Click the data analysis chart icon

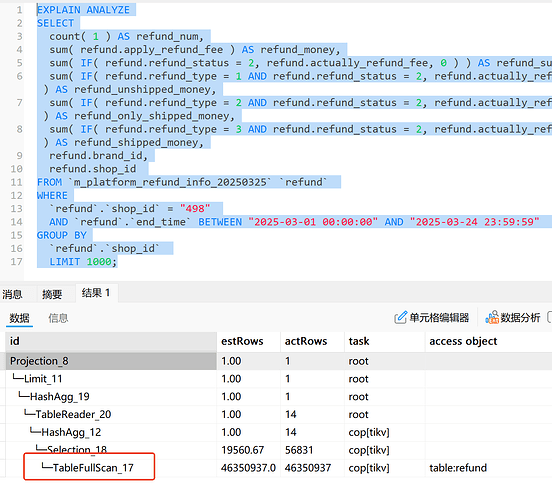pyautogui.click(x=492, y=317)
